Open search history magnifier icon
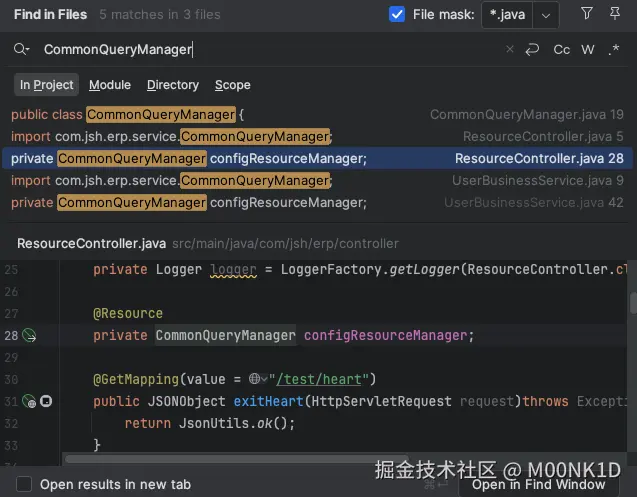The image size is (637, 497). pos(21,49)
